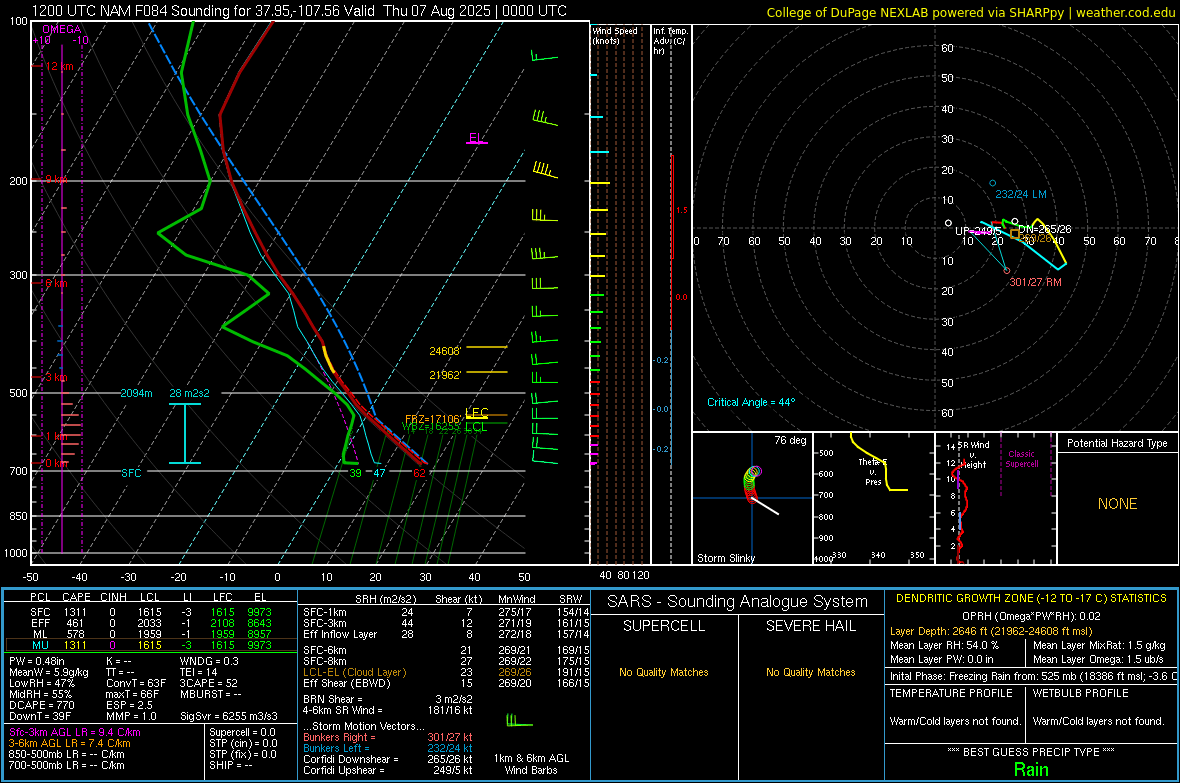Click the Storm Slinky label
This screenshot has width=1180, height=783.
(x=725, y=558)
